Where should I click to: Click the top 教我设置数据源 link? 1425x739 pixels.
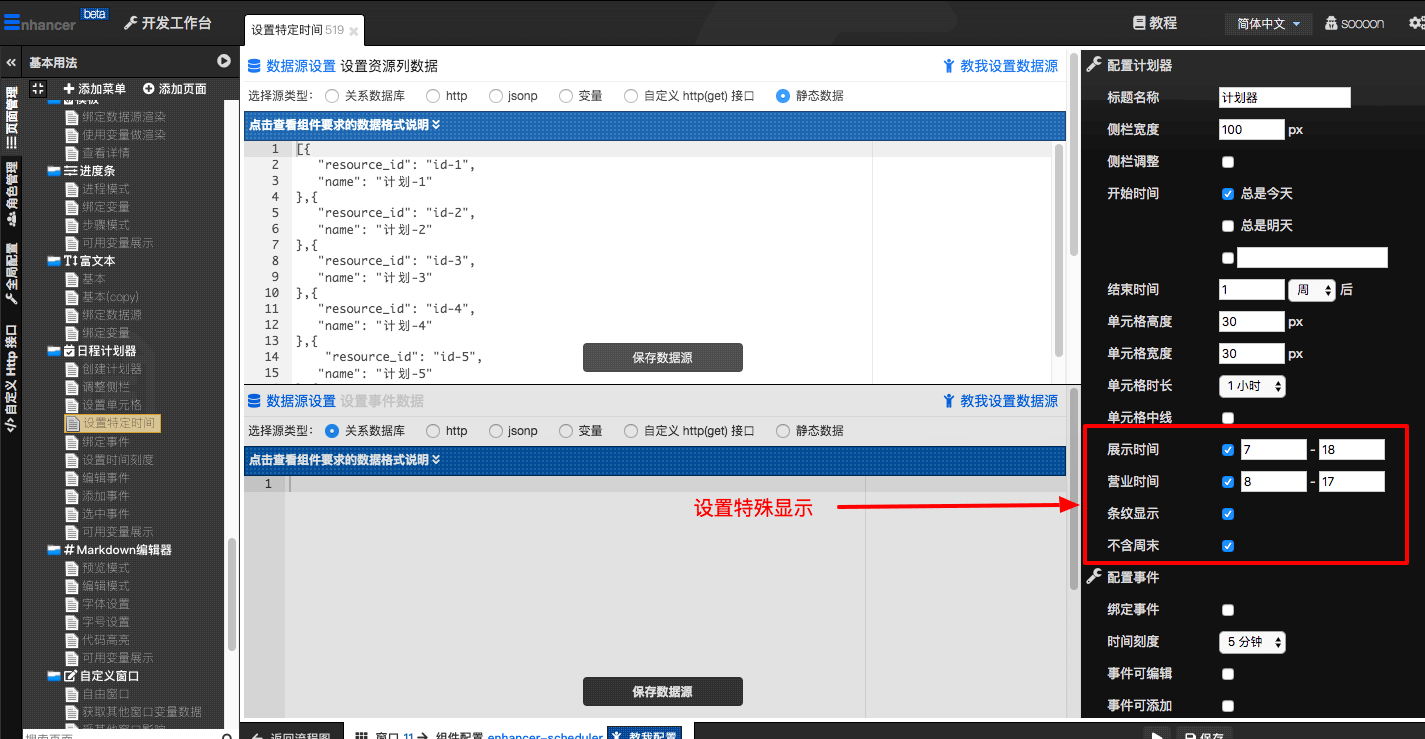(x=1000, y=66)
